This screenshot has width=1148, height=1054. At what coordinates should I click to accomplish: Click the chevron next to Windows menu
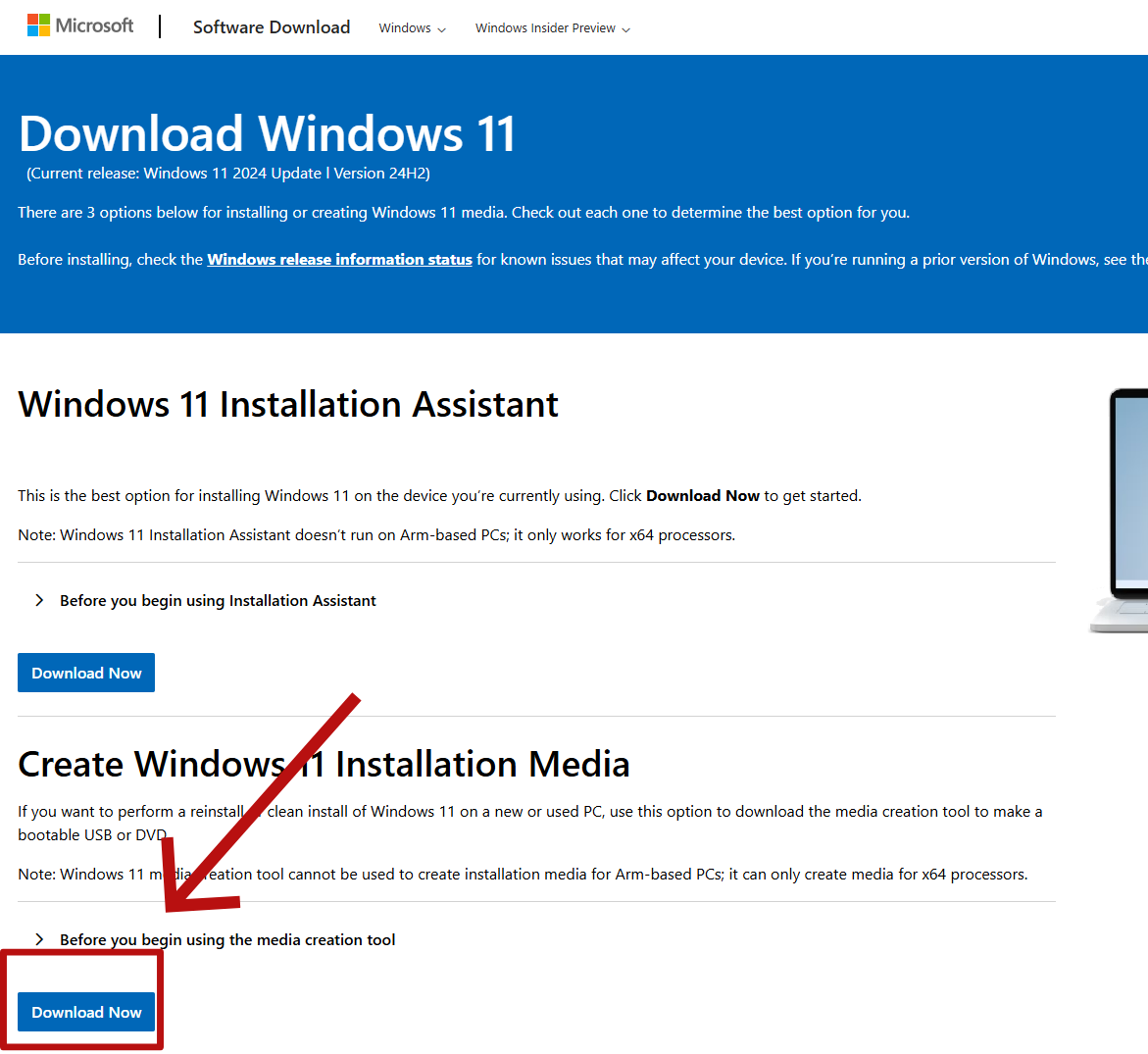[x=442, y=29]
